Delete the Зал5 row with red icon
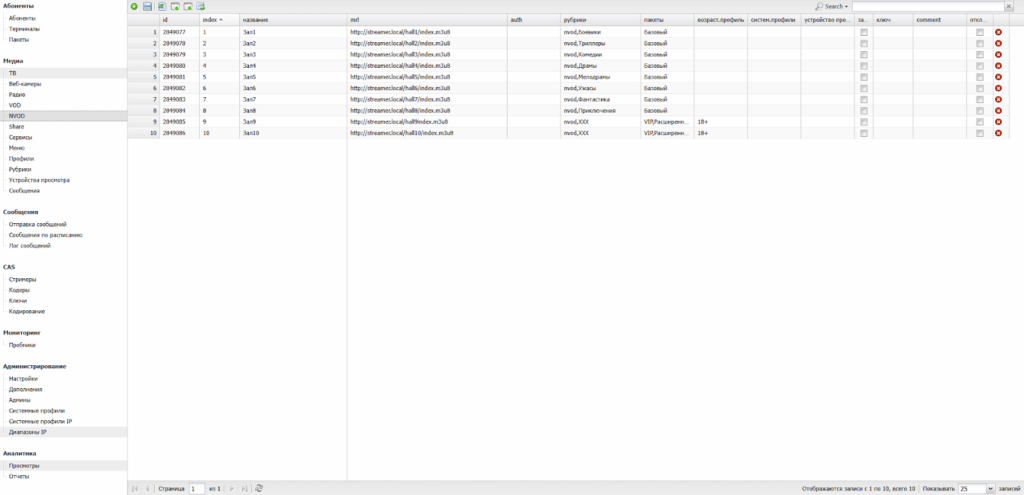 click(x=998, y=77)
